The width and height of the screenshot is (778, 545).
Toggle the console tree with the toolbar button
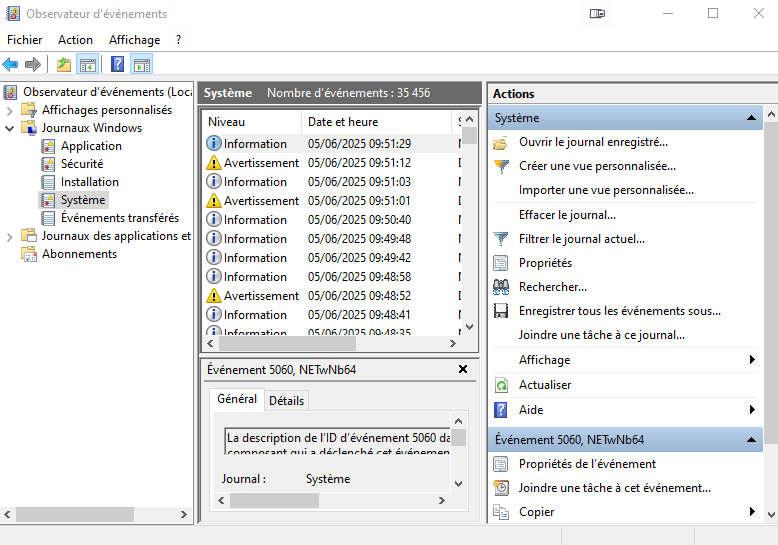(x=88, y=65)
